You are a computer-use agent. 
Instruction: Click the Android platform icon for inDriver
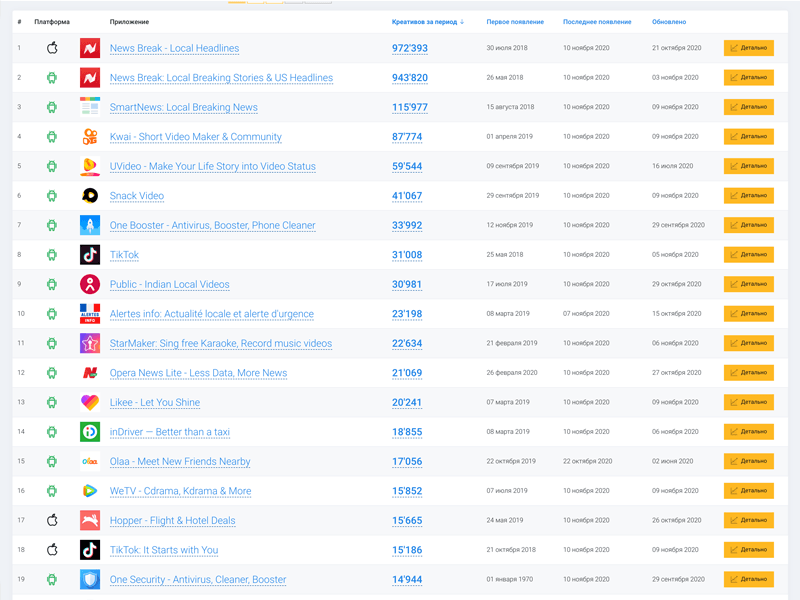[x=52, y=432]
